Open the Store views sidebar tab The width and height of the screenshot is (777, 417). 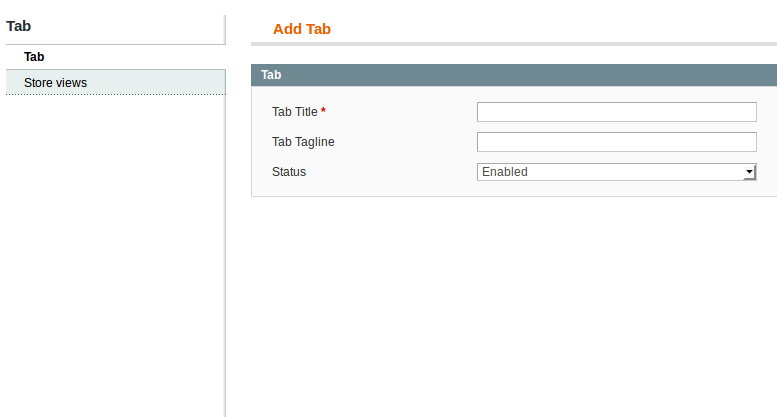click(115, 82)
